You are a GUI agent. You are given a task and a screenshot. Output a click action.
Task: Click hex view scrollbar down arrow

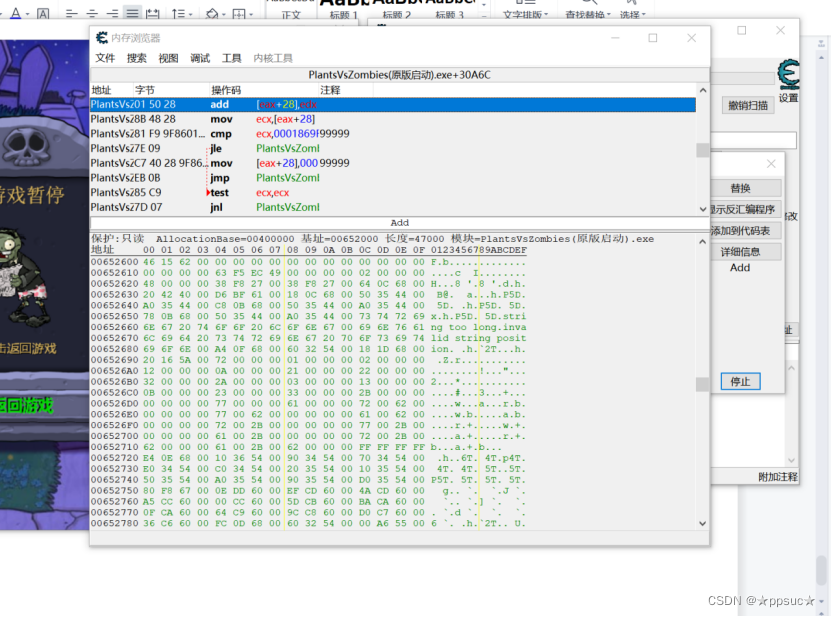pyautogui.click(x=703, y=524)
